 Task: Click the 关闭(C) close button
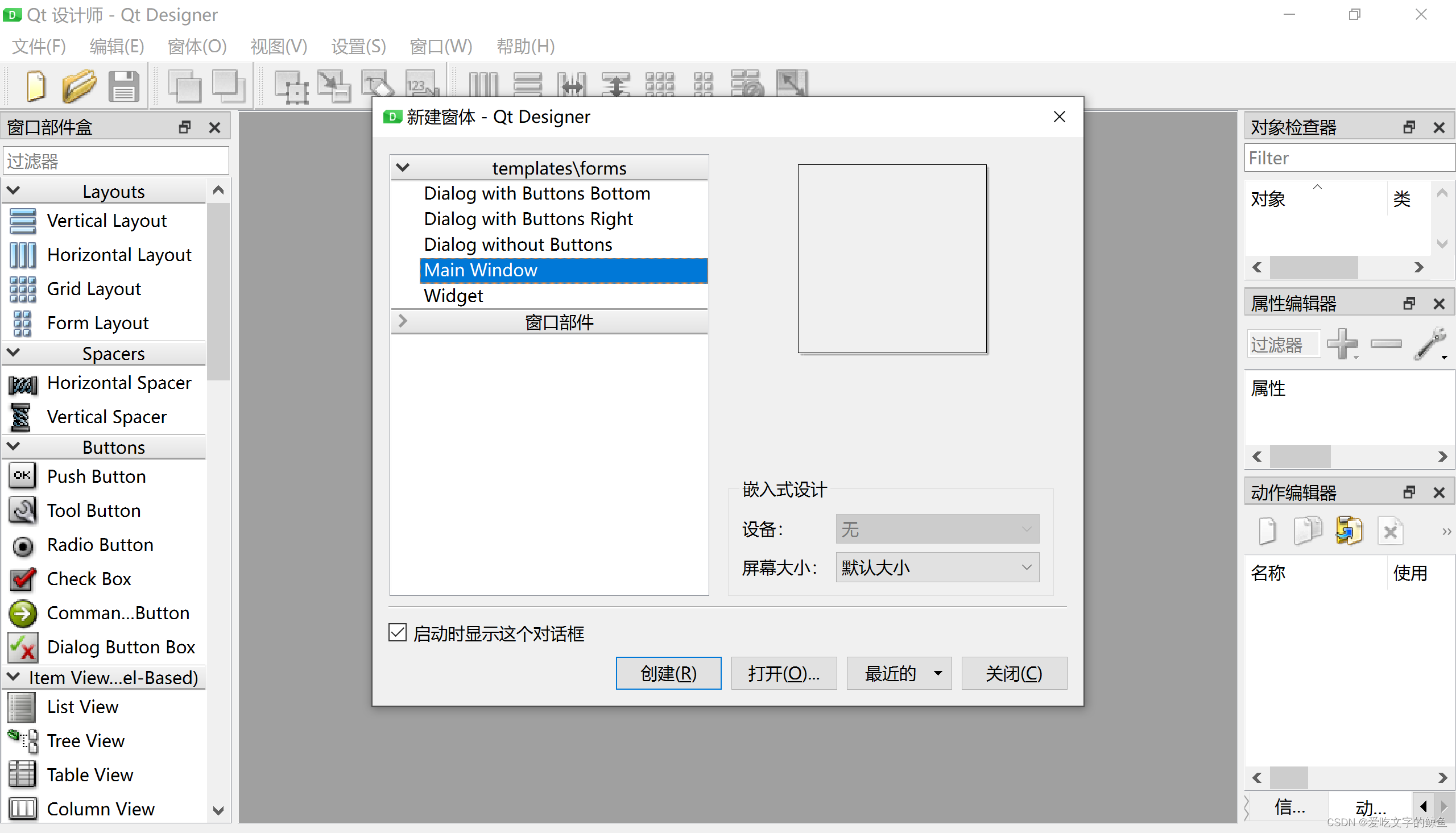point(1014,673)
